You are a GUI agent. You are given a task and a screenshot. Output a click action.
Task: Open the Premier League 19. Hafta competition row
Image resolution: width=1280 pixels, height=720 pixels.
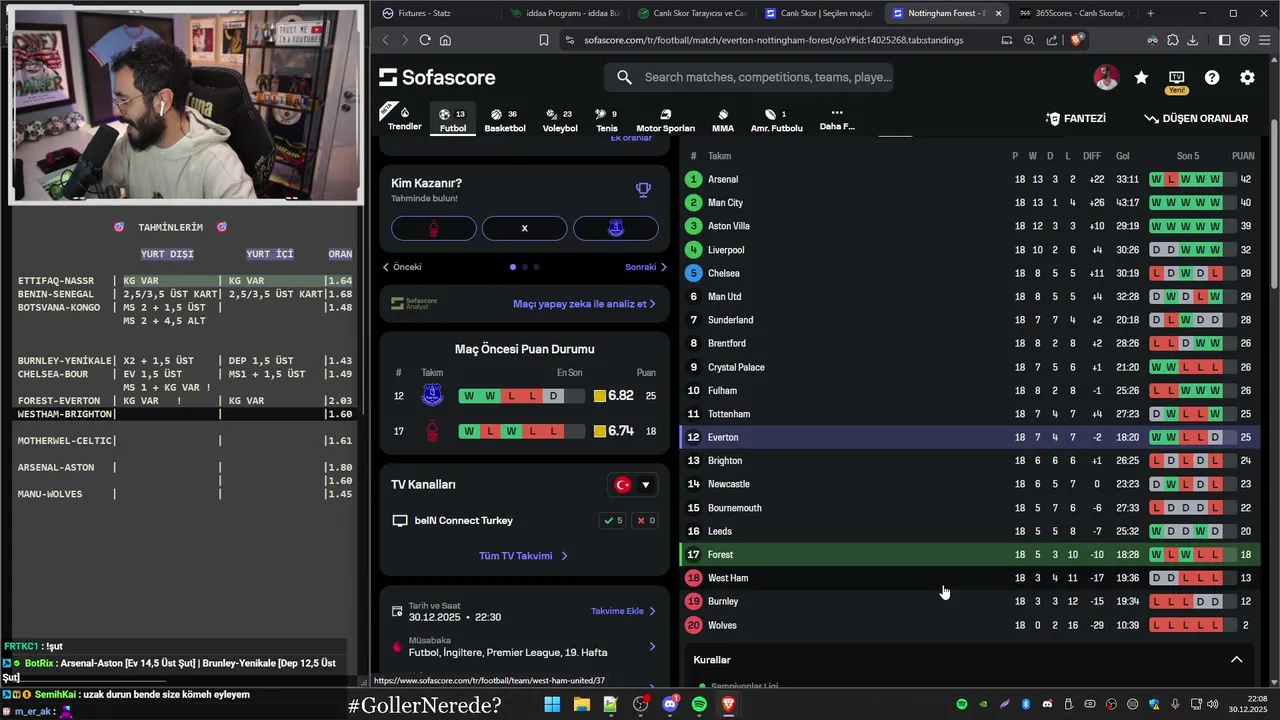click(x=524, y=646)
